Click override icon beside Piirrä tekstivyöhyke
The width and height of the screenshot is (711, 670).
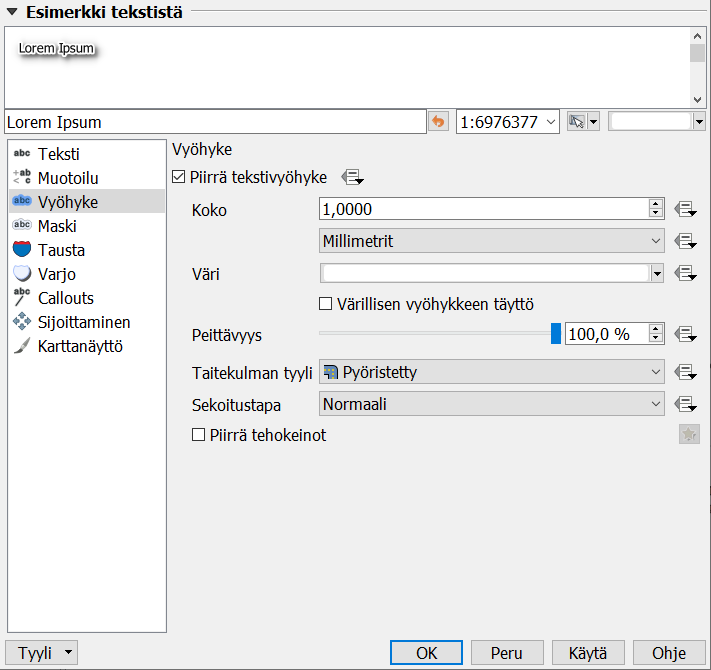[x=352, y=177]
